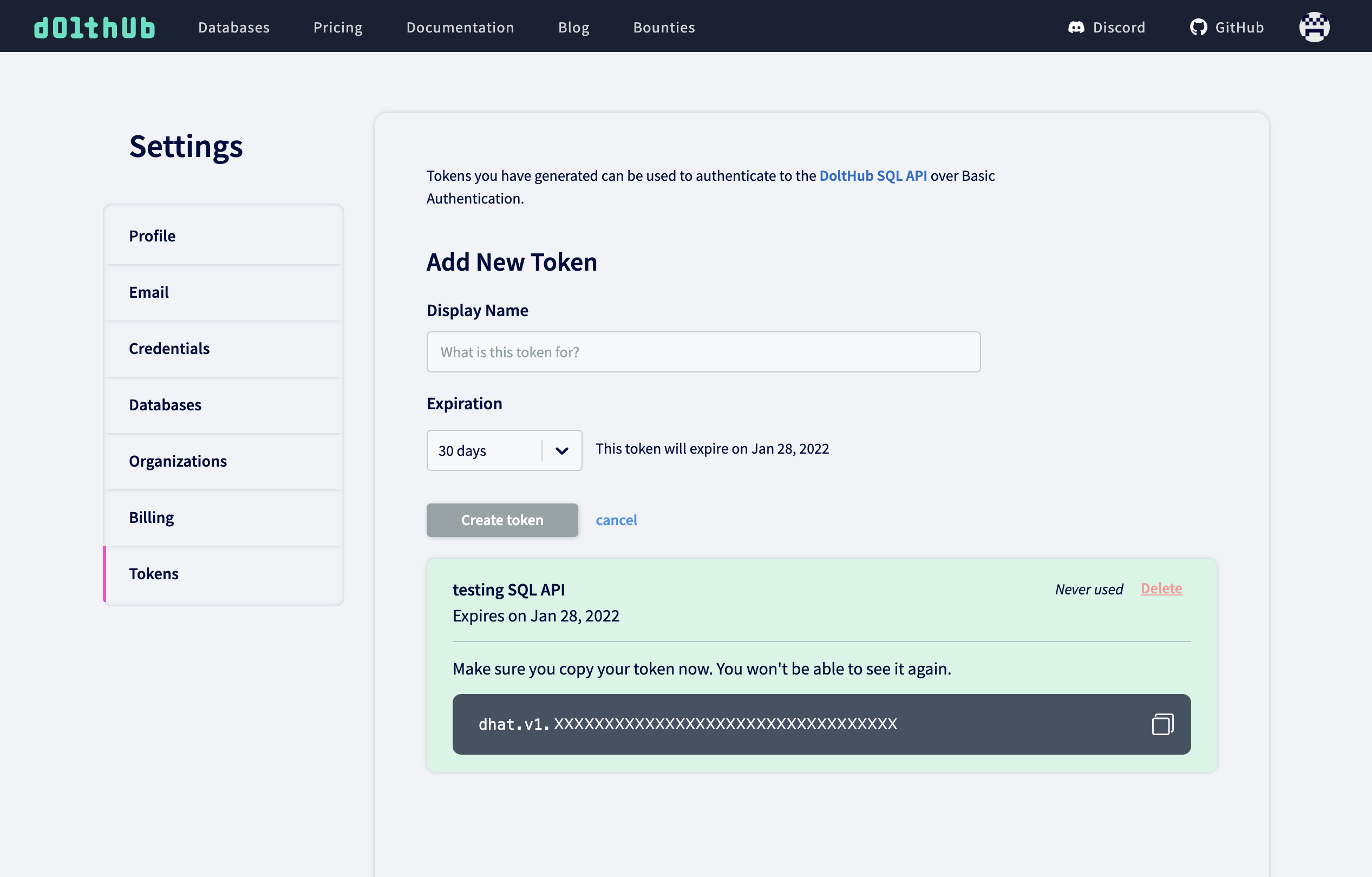1372x877 pixels.
Task: Open the user avatar menu
Action: click(x=1314, y=27)
